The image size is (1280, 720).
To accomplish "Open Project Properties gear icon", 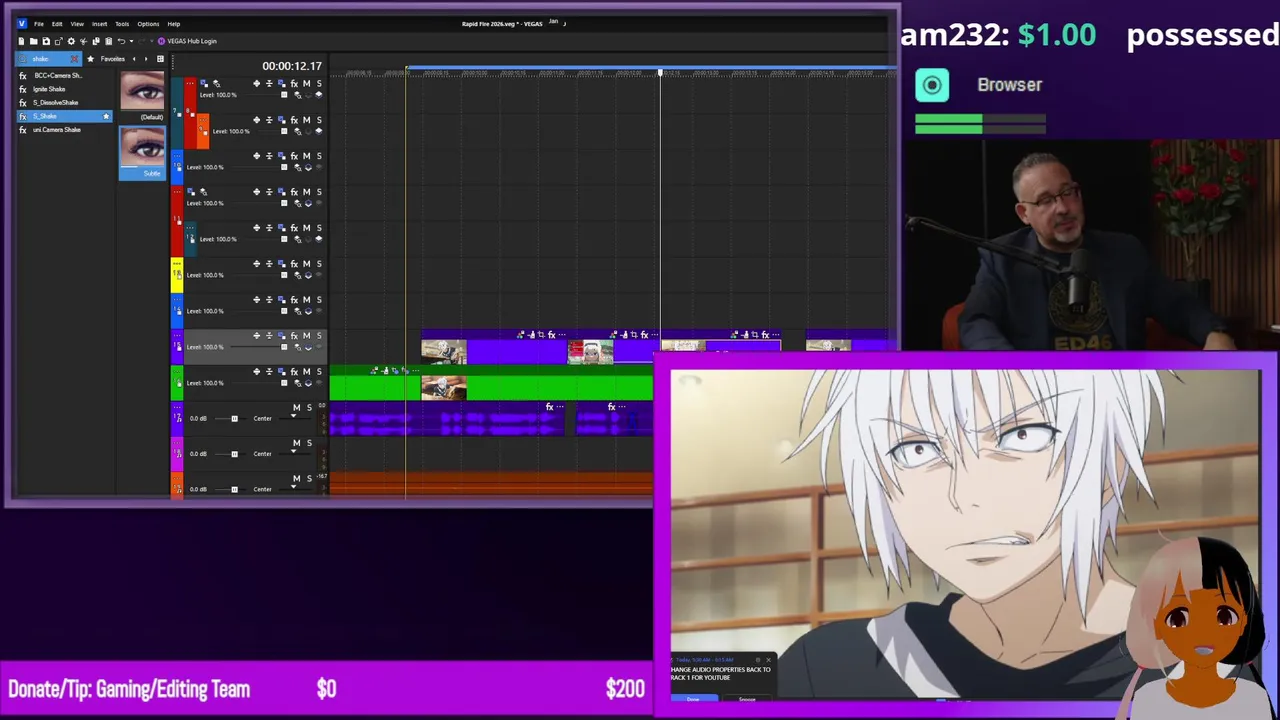I will [71, 41].
